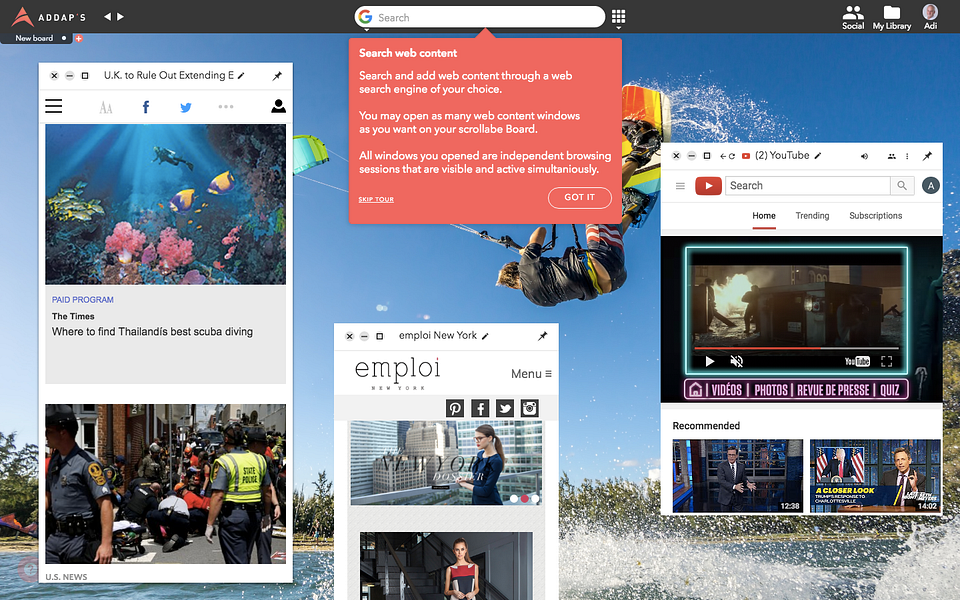Go to next board with right arrow

click(121, 17)
